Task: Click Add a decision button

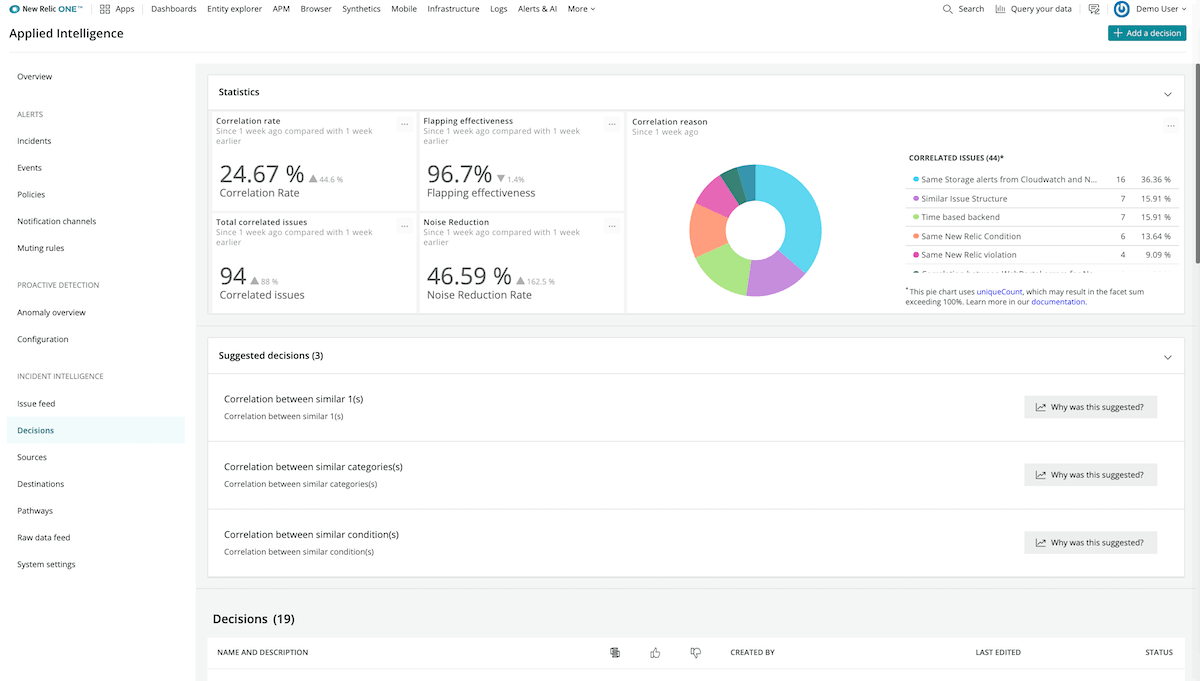Action: (x=1147, y=33)
